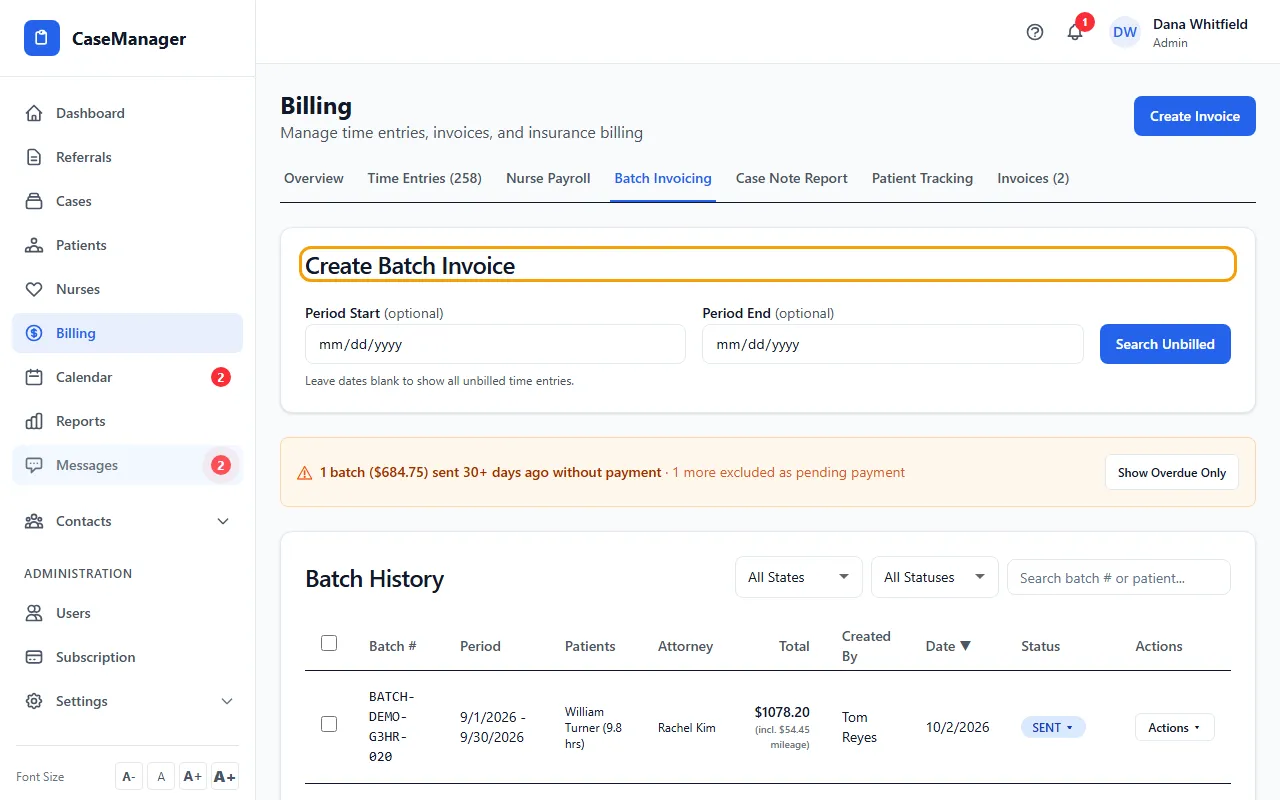1280x800 pixels.
Task: Expand the Contacts sidebar section chevron
Action: point(223,521)
